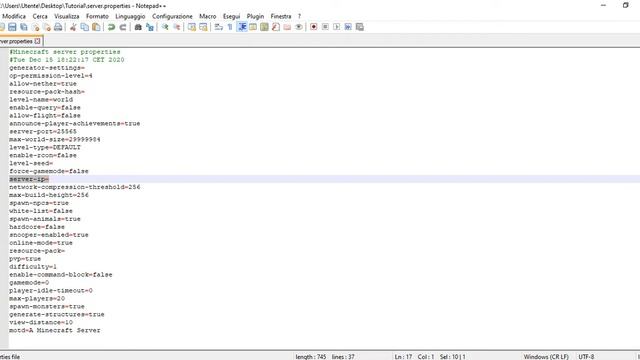Open the Modifica menu
Viewport: 640px width, 360px height.
(14, 16)
